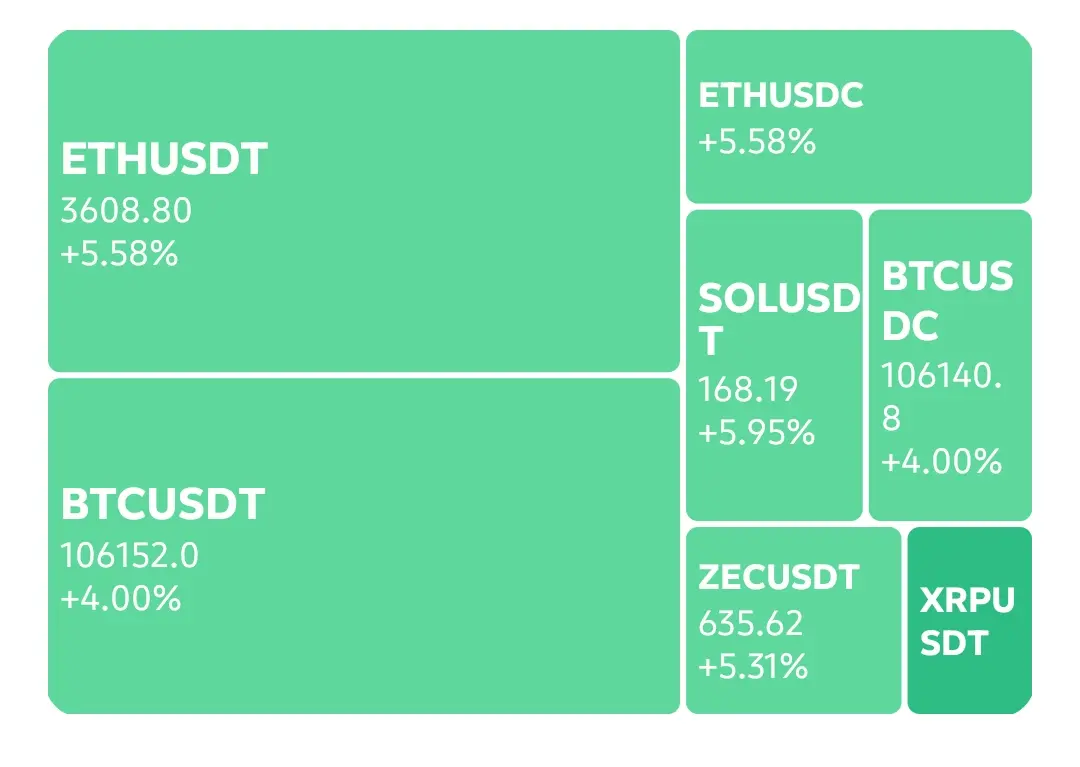Click the ZECUSDT price 635.62
The height and width of the screenshot is (767, 1080).
click(x=751, y=624)
